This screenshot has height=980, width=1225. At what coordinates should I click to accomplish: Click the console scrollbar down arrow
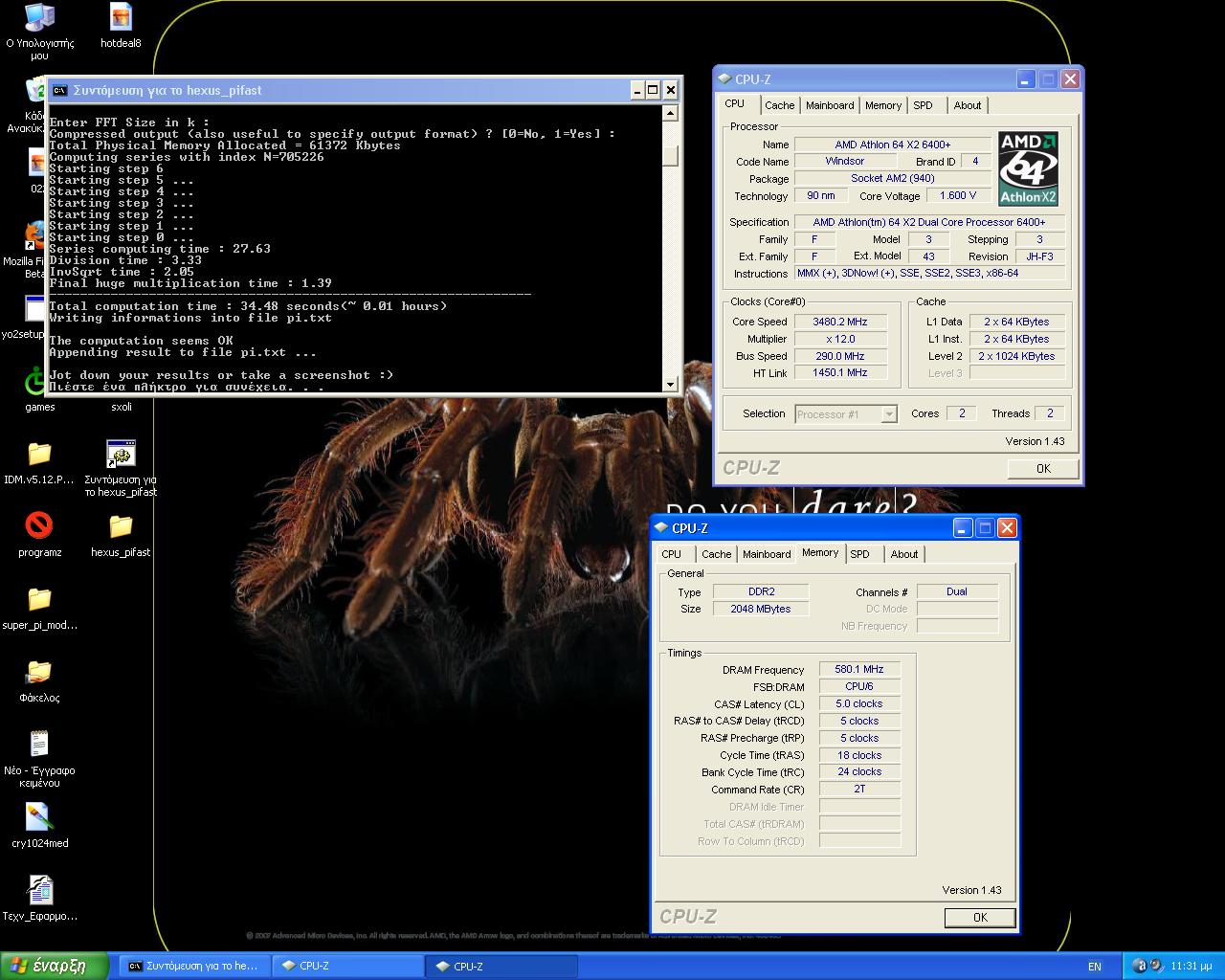(670, 384)
